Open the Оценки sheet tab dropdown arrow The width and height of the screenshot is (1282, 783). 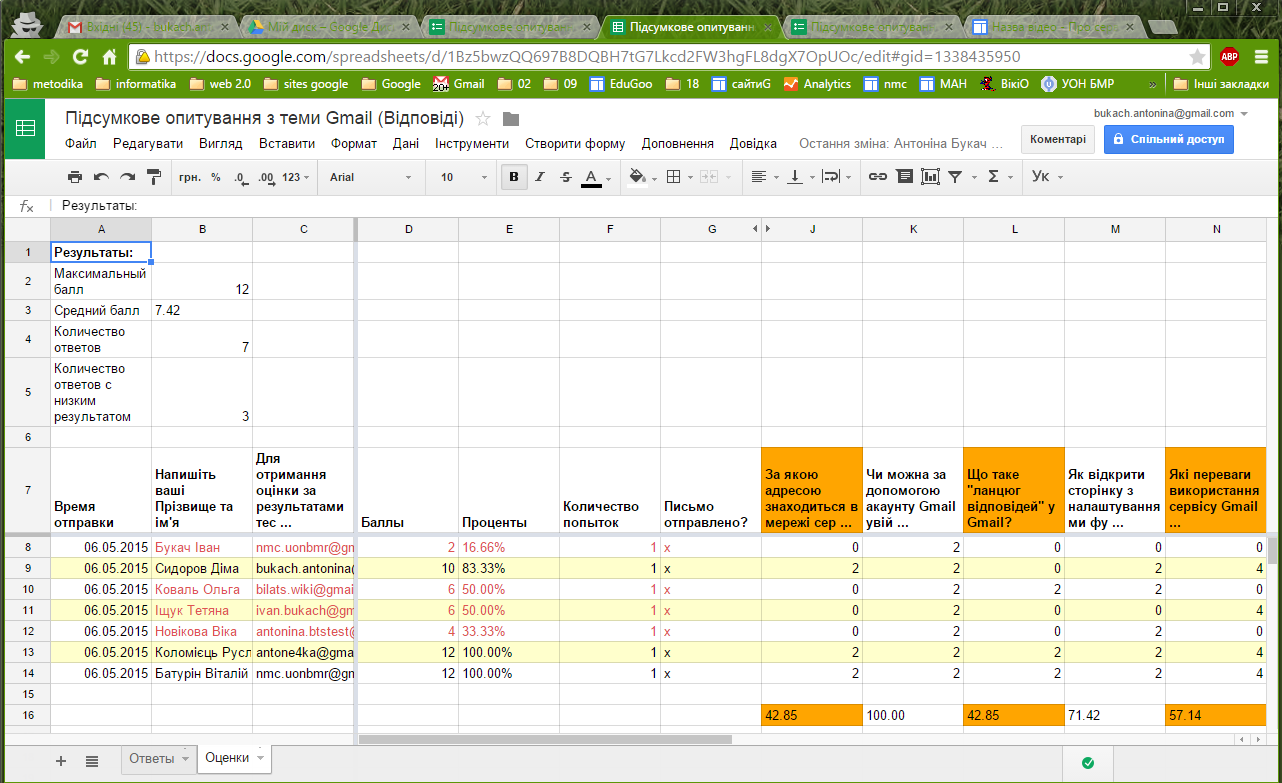tap(261, 758)
